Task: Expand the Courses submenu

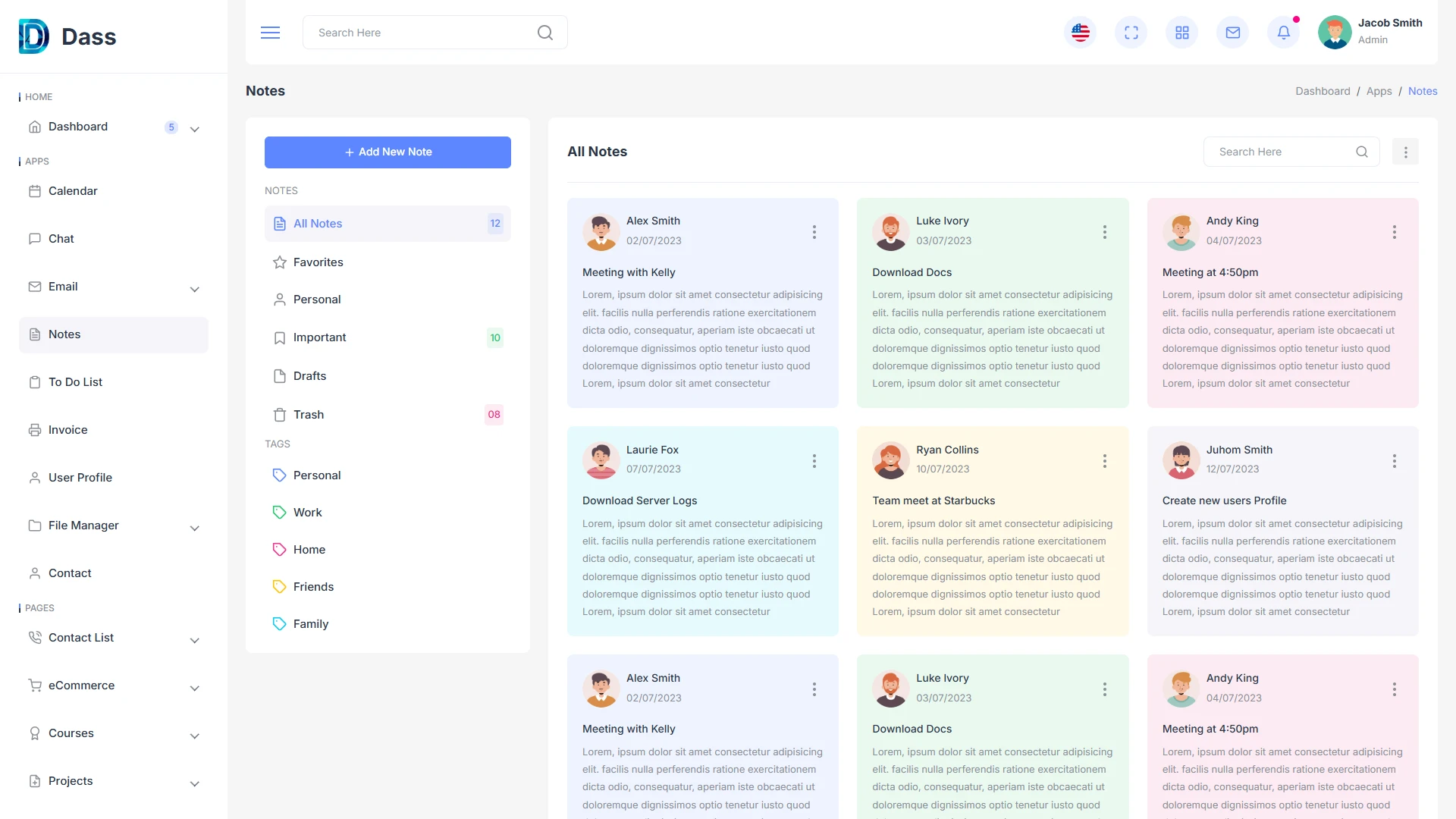Action: (x=194, y=736)
